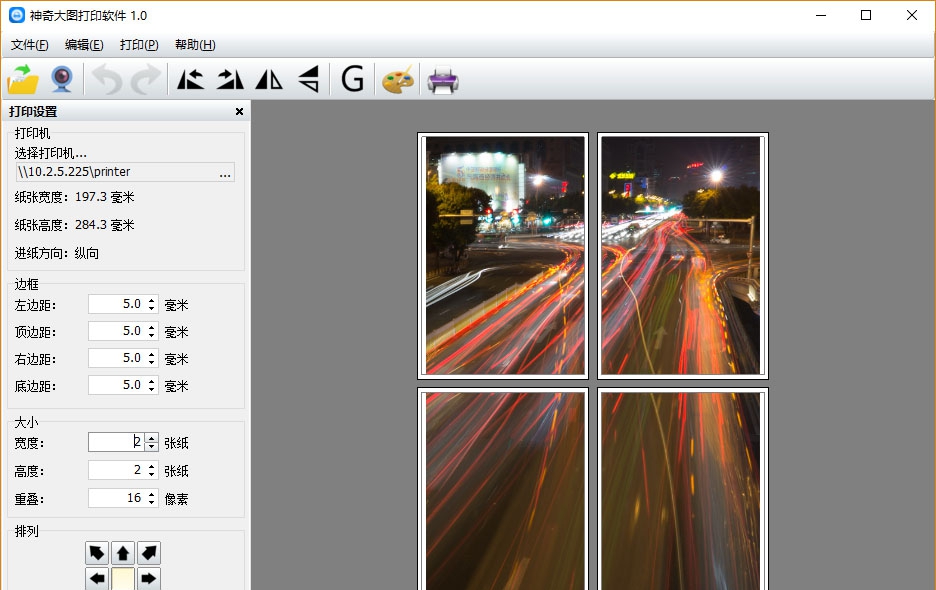This screenshot has width=936, height=590.
Task: Align image to the top-left arrow
Action: pos(97,552)
